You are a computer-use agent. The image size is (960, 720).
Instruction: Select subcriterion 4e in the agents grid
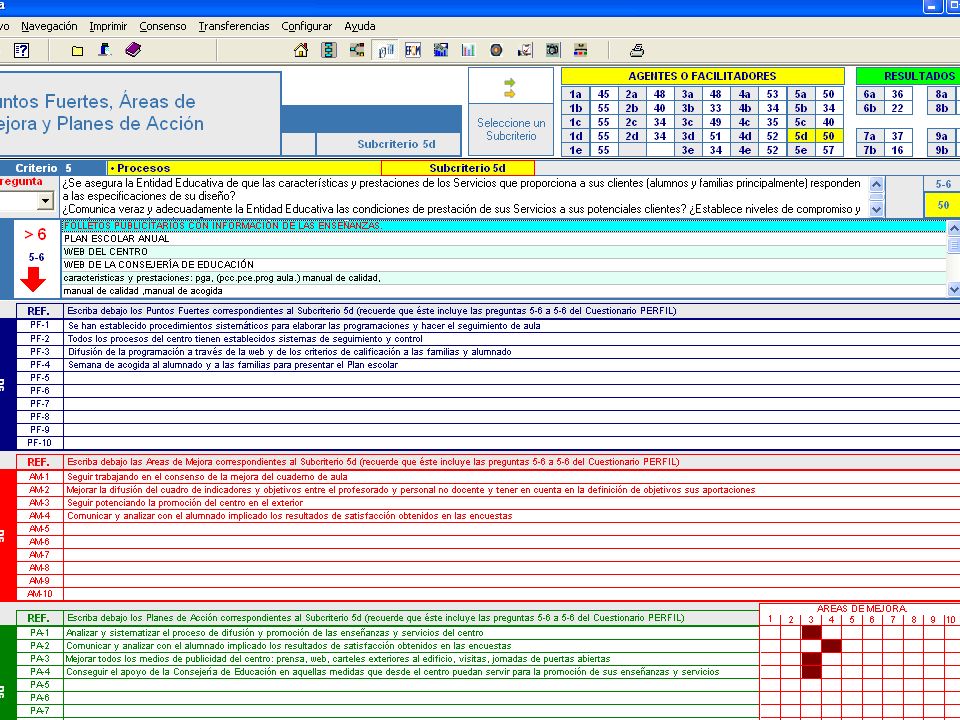coord(744,150)
